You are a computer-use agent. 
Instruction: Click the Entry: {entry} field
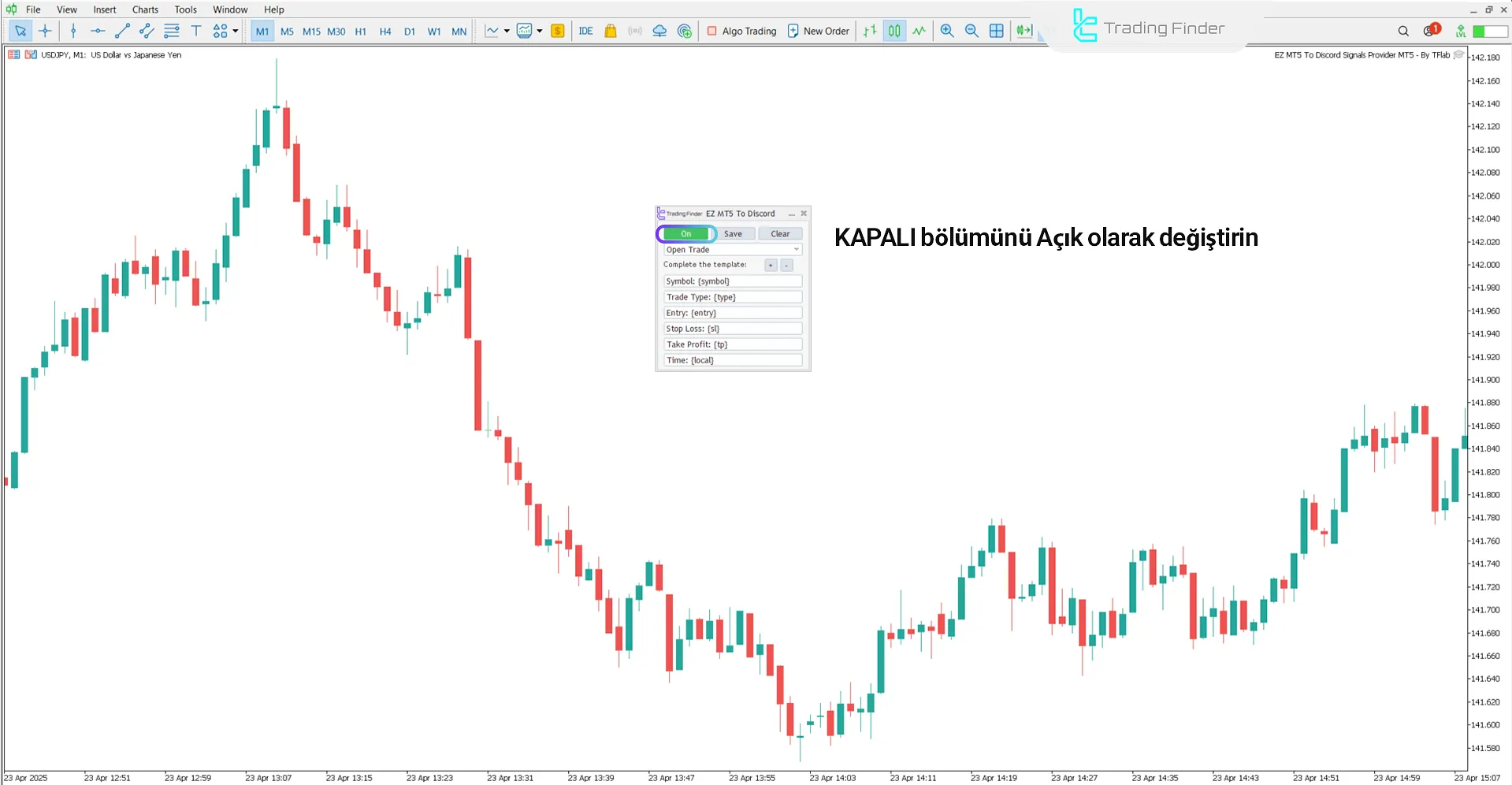[733, 312]
